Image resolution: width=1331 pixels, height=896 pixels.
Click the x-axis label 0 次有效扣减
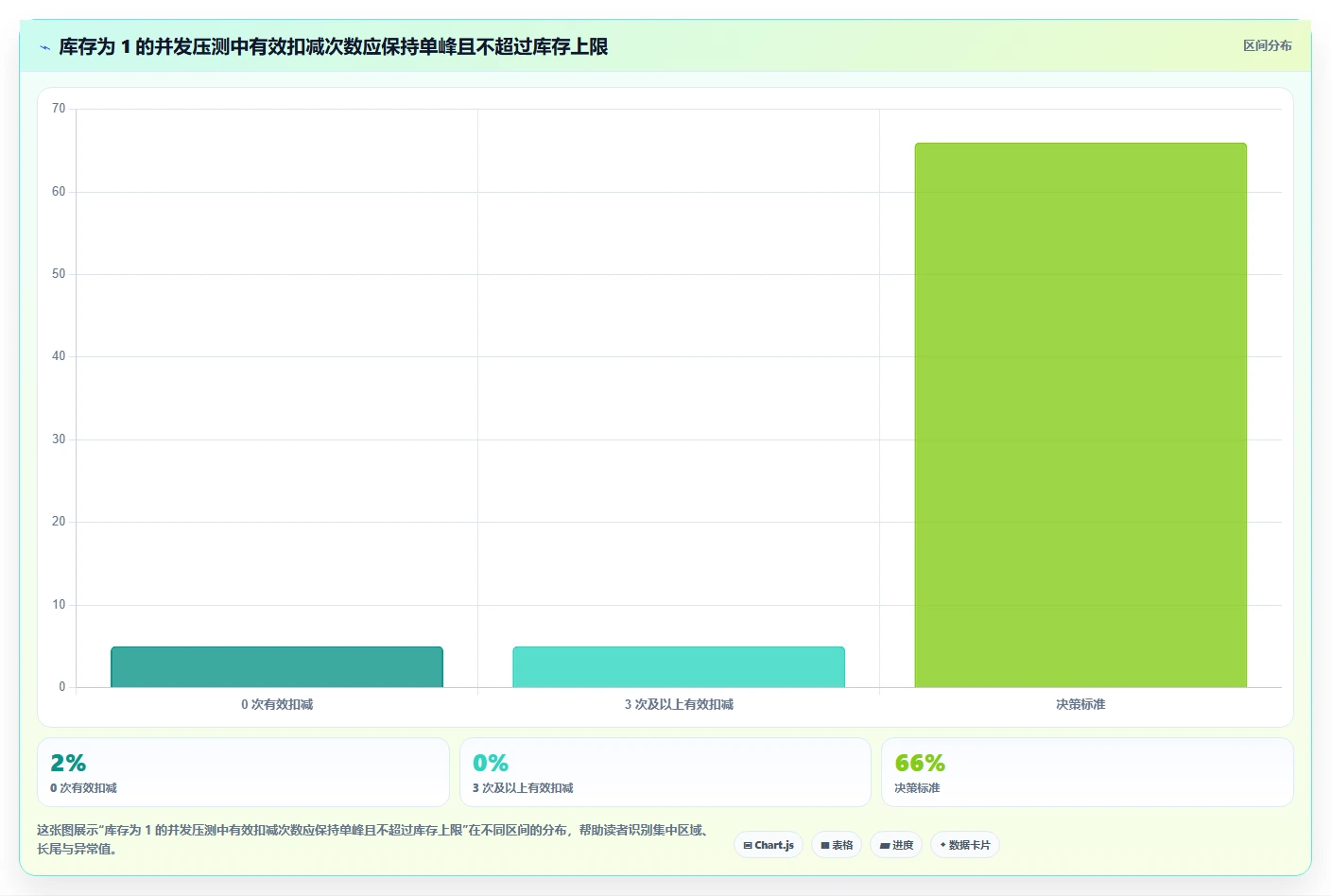point(277,704)
